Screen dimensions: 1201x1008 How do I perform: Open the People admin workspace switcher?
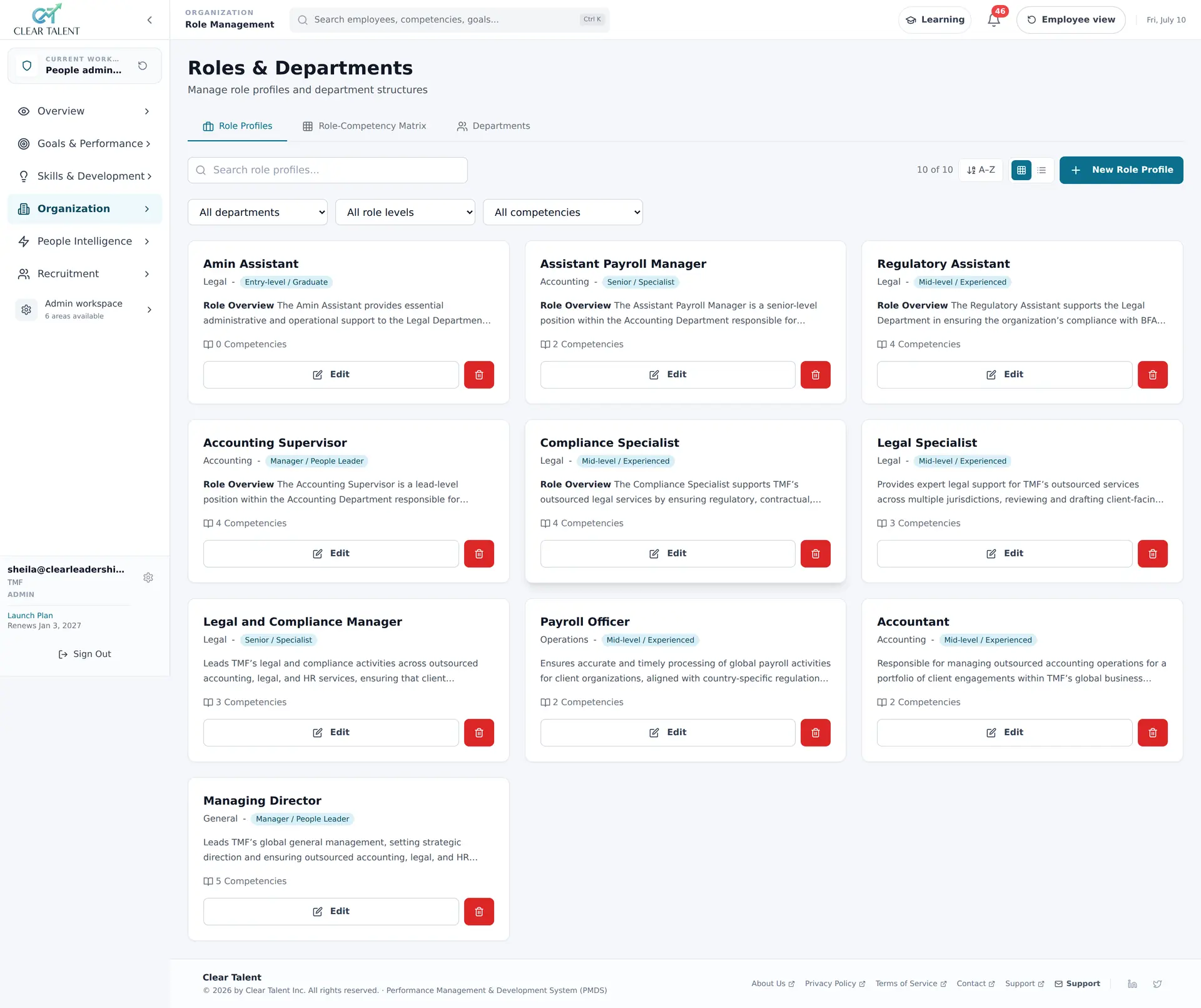(84, 66)
